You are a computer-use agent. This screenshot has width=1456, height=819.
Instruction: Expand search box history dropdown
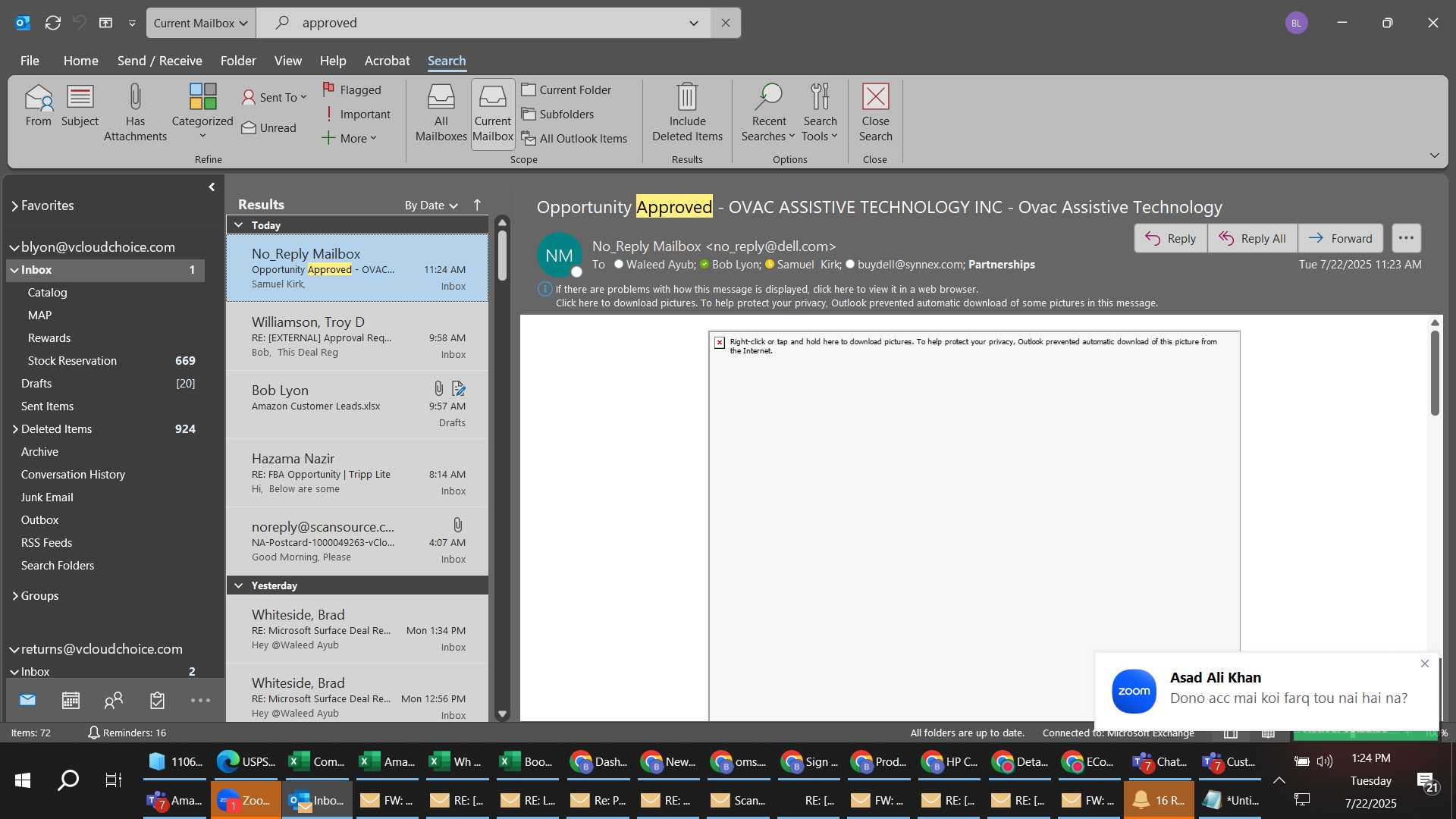[693, 23]
